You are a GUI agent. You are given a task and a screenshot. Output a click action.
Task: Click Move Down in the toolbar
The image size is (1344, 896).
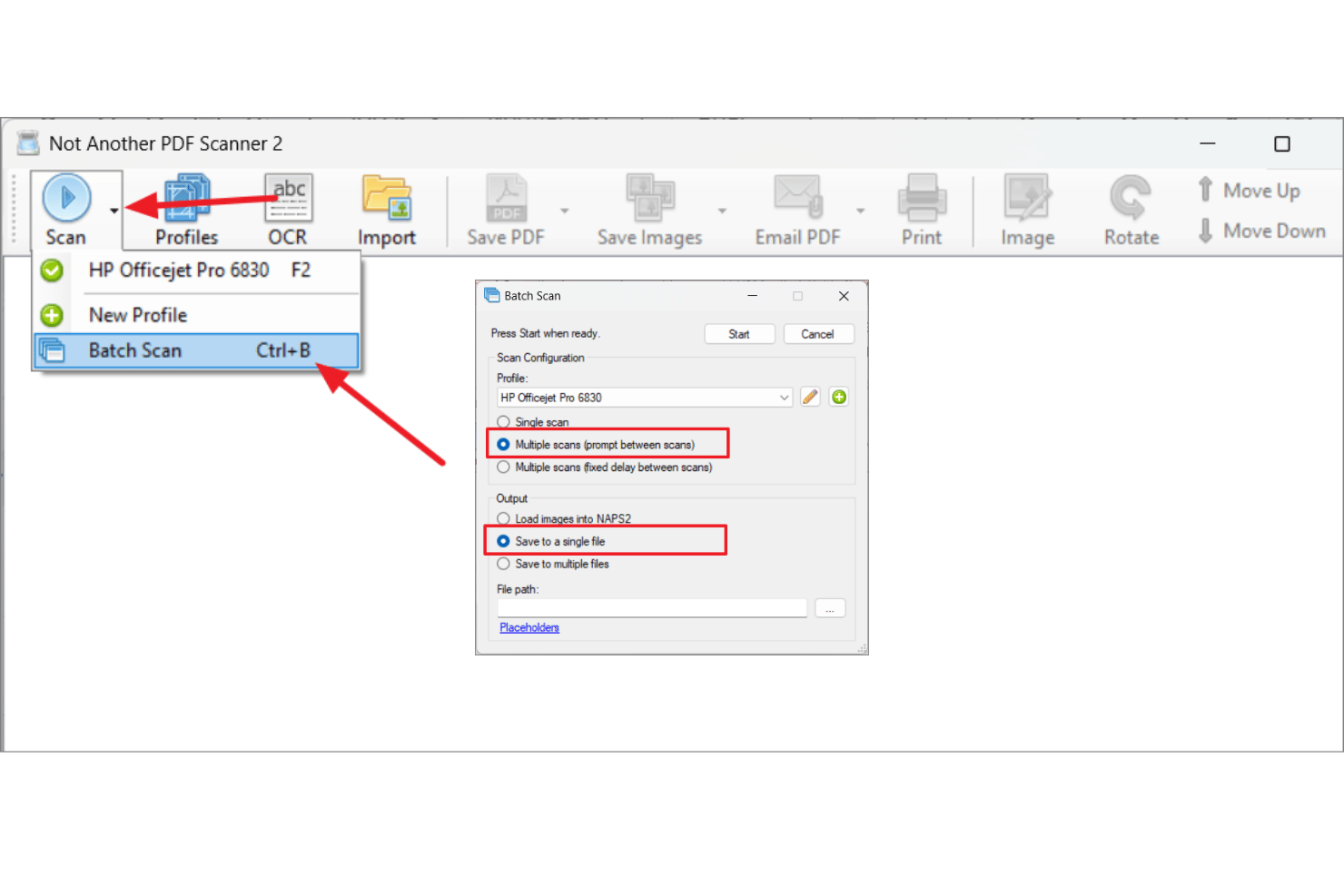pos(1262,231)
